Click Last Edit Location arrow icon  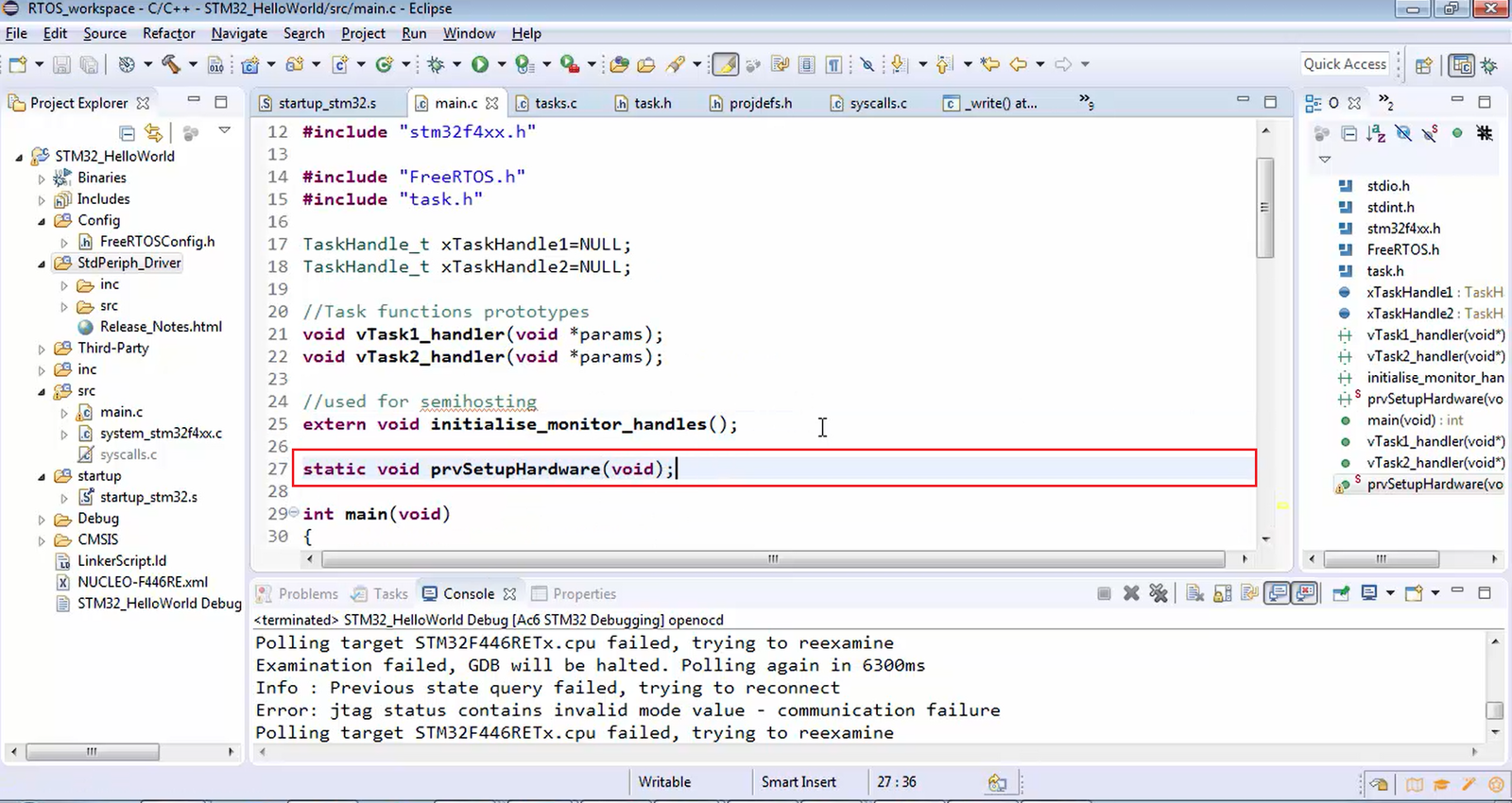pyautogui.click(x=989, y=64)
